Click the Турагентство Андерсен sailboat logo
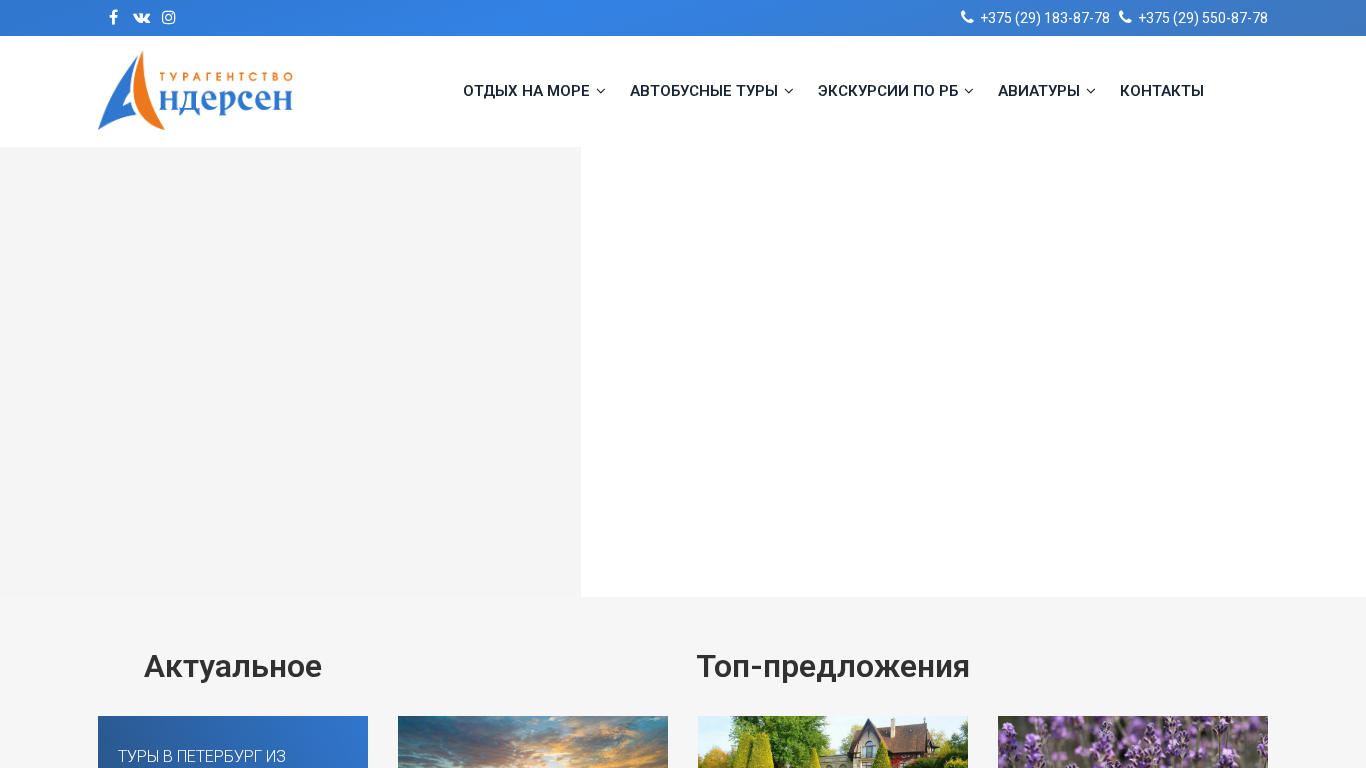 click(195, 91)
